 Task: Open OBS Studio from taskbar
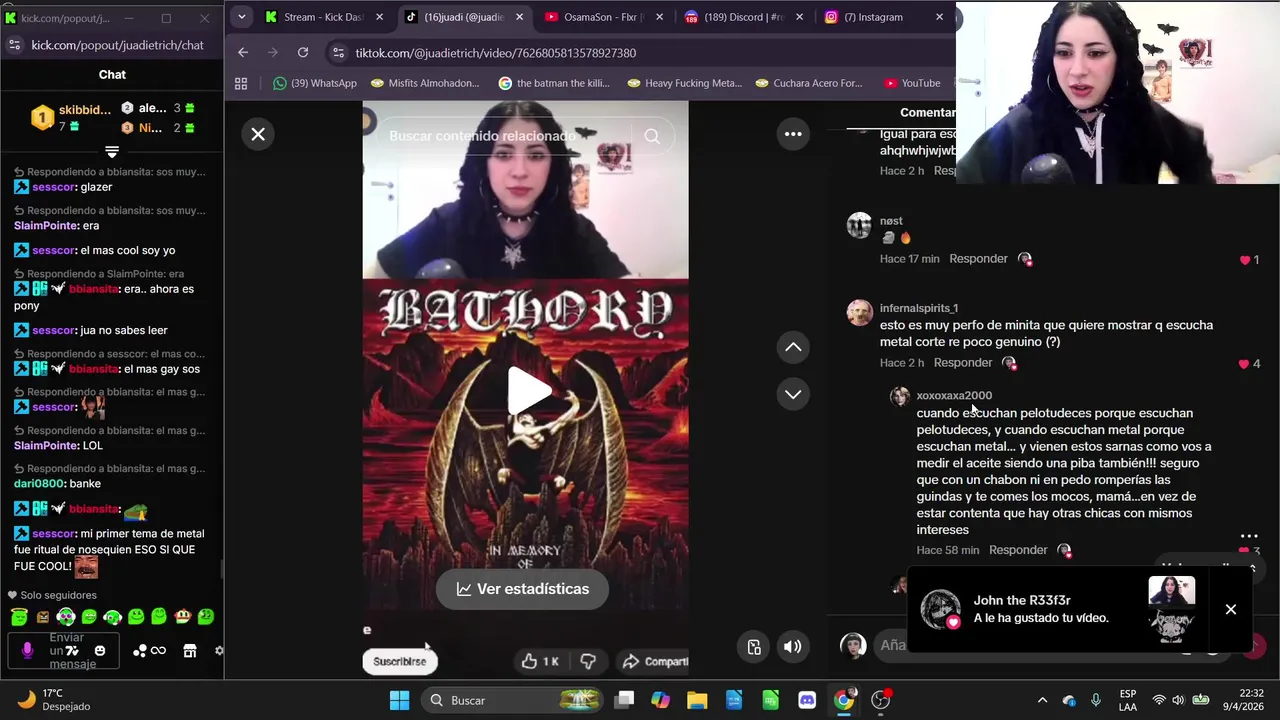click(x=880, y=700)
